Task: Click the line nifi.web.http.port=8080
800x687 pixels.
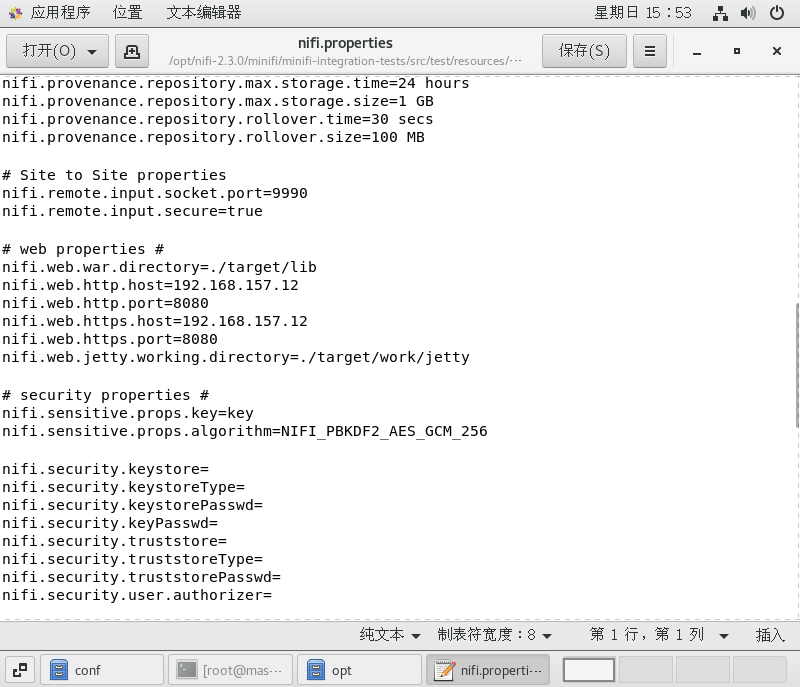Action: point(105,303)
